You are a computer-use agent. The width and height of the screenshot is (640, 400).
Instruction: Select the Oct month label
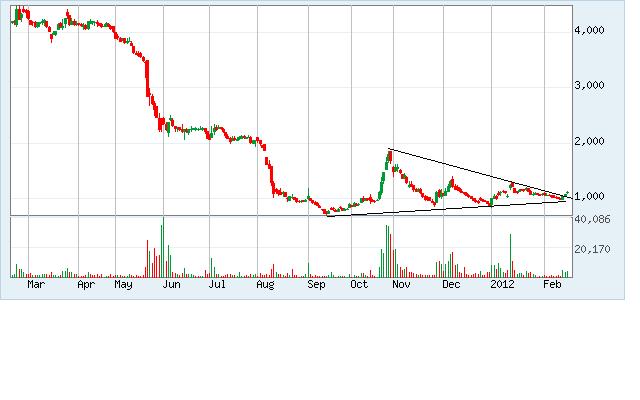click(x=359, y=285)
